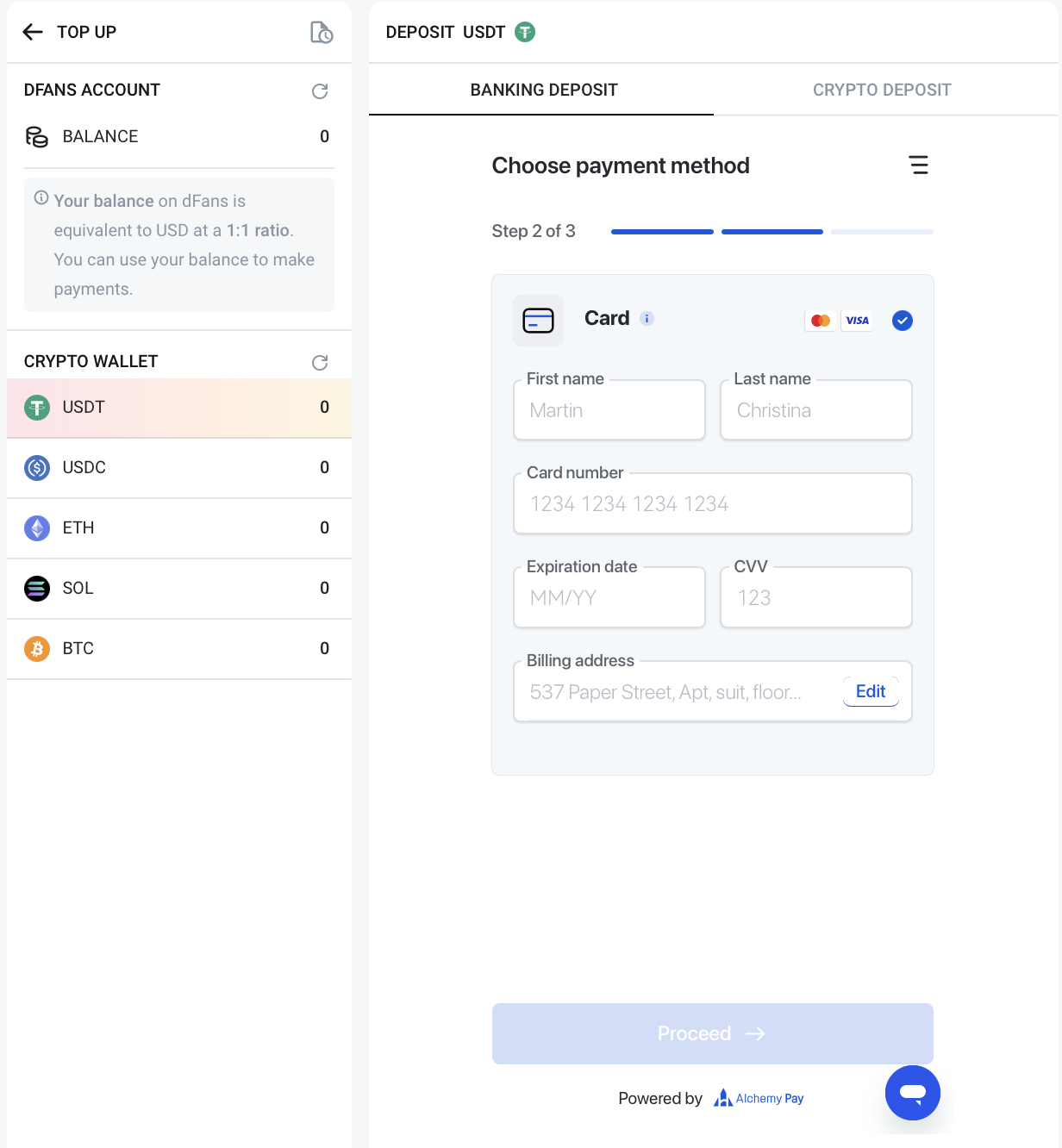Click the Tether icon beside DEPOSIT USDT
1062x1148 pixels.
coord(525,32)
